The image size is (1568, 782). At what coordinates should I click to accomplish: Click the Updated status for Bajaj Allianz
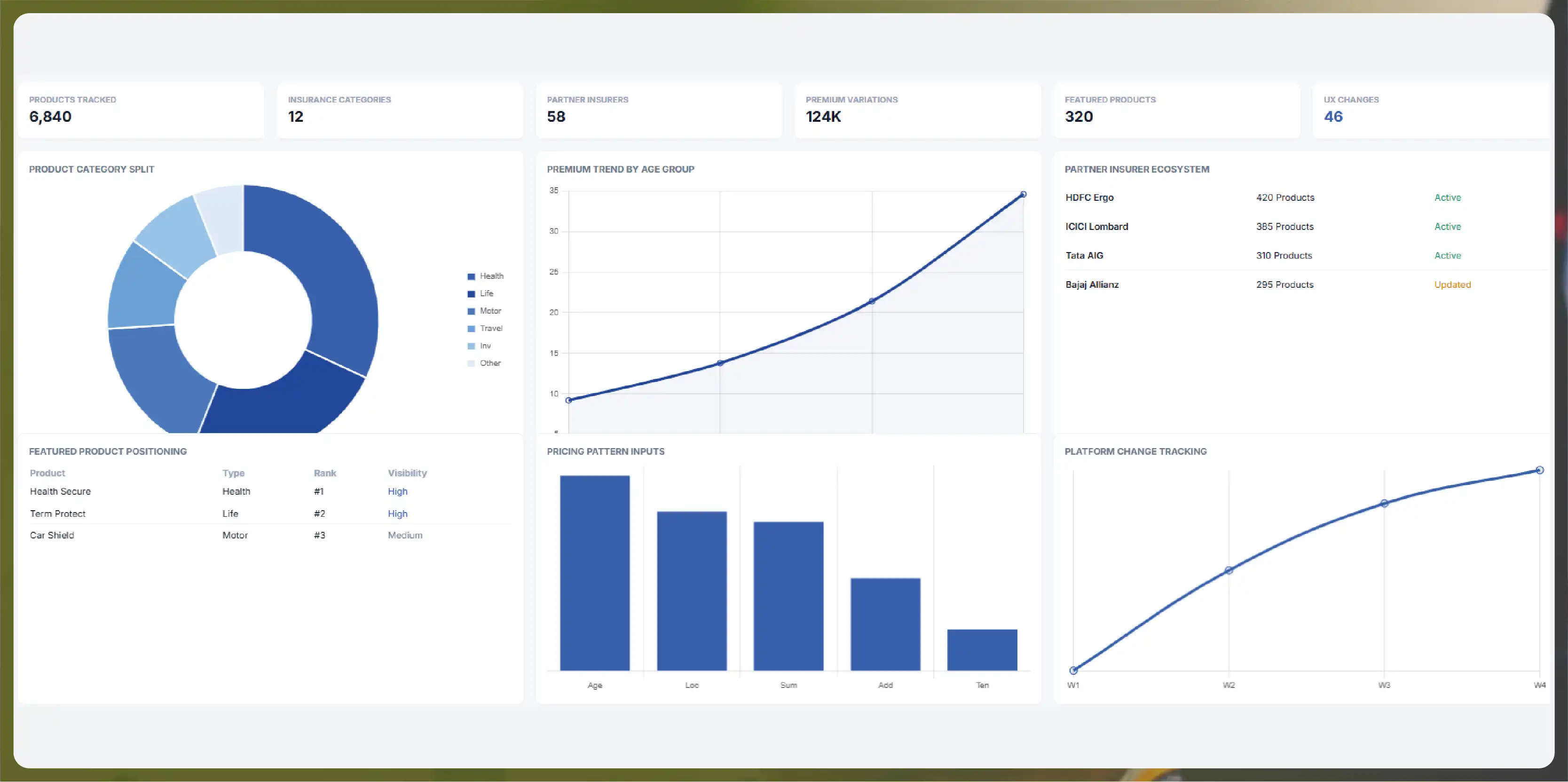(1452, 285)
